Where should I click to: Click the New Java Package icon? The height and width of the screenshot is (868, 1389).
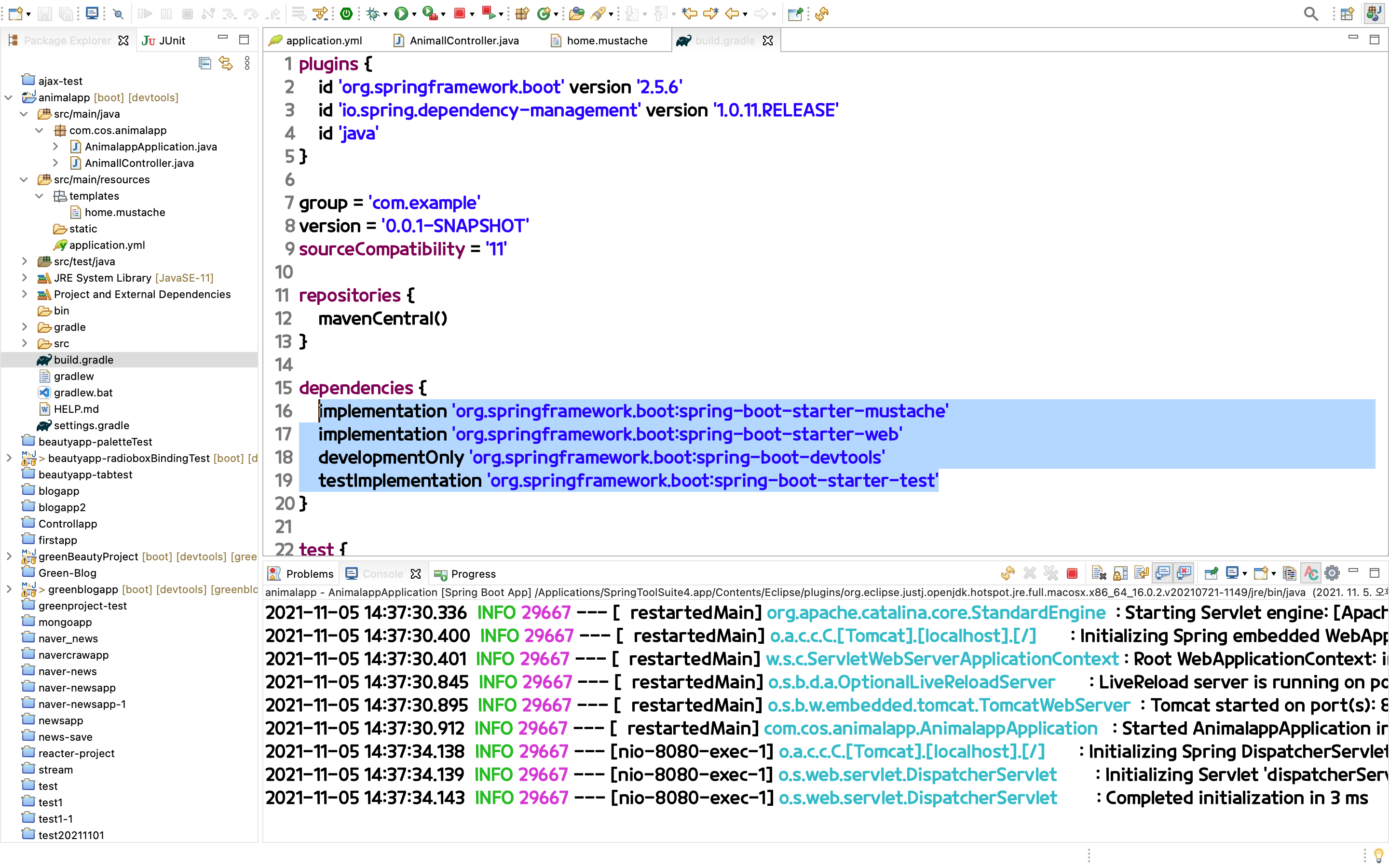[522, 13]
